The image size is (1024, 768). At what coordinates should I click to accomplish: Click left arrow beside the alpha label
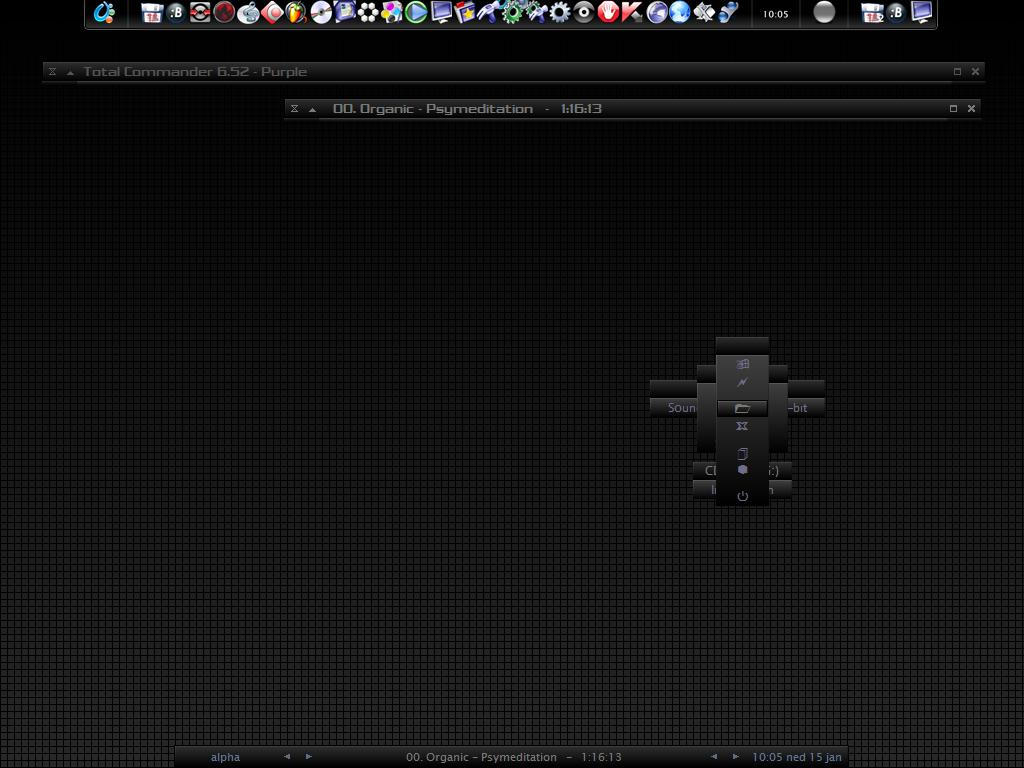click(287, 757)
